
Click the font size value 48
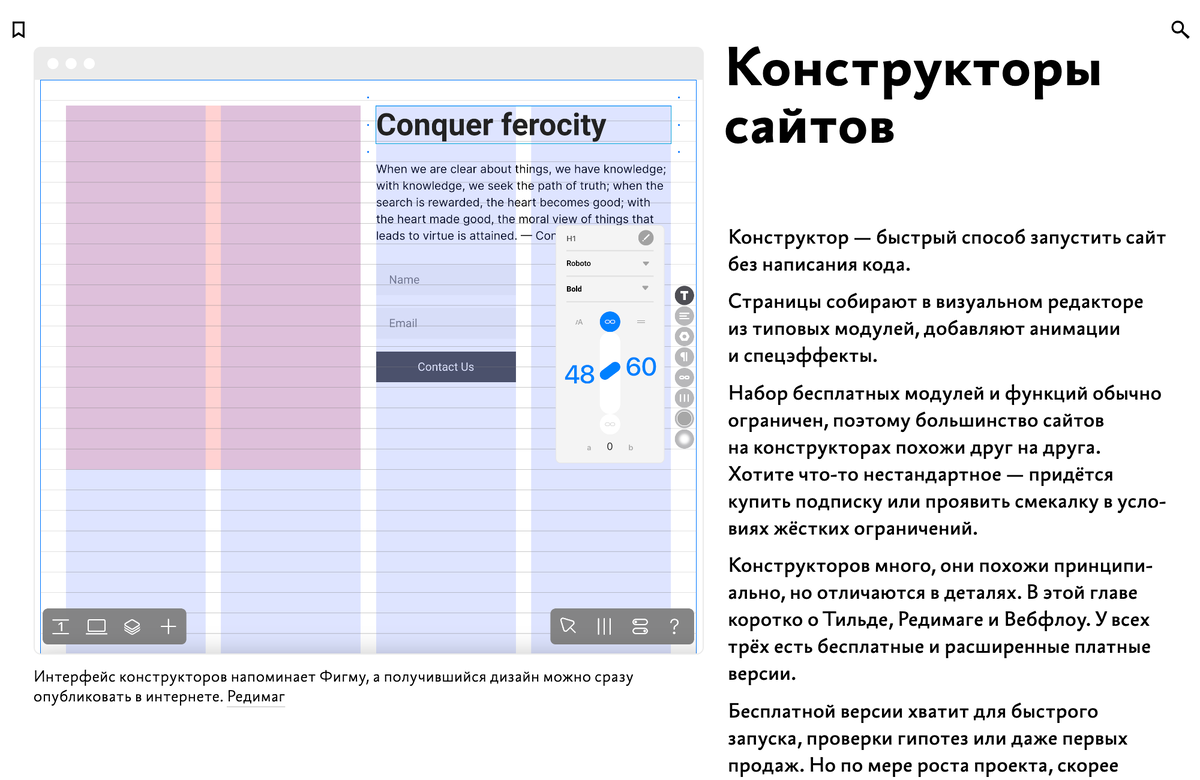(x=580, y=375)
